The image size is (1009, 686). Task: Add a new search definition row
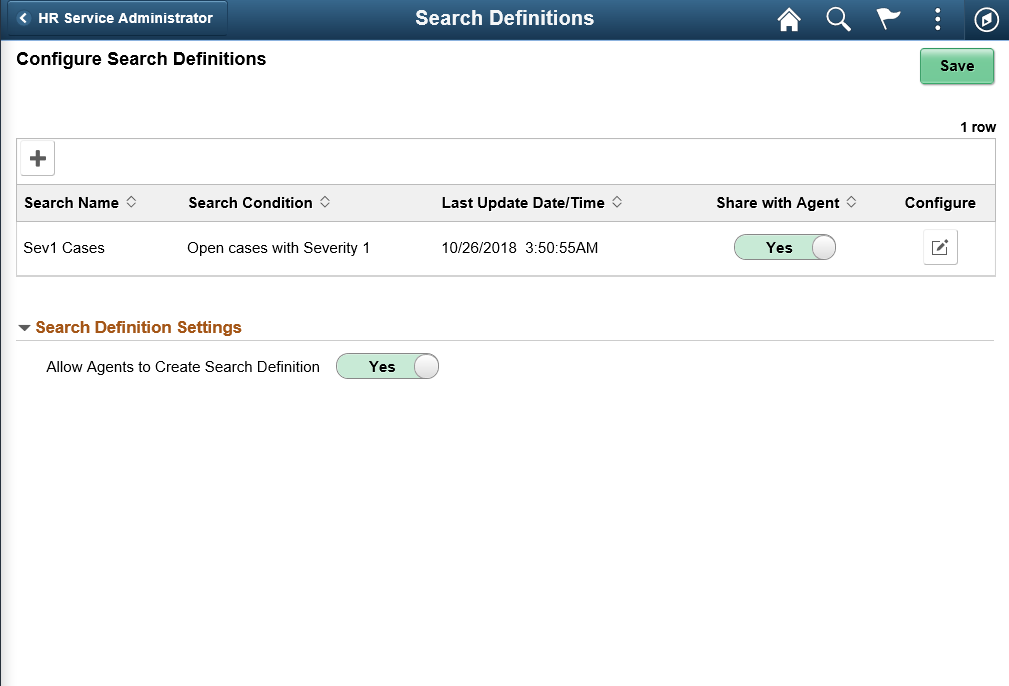(38, 158)
